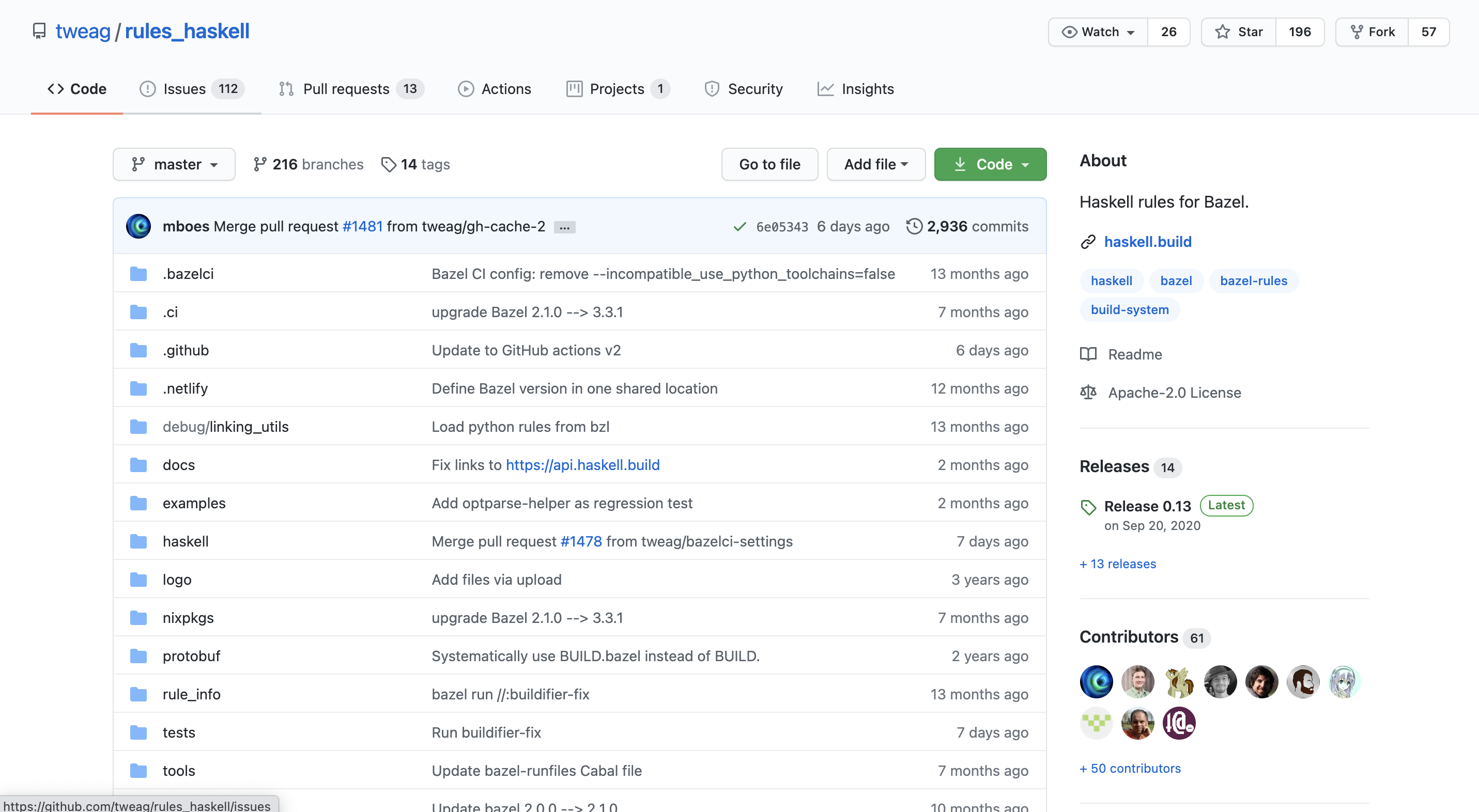The width and height of the screenshot is (1479, 812).
Task: Open the Readme book icon link
Action: tap(1088, 354)
